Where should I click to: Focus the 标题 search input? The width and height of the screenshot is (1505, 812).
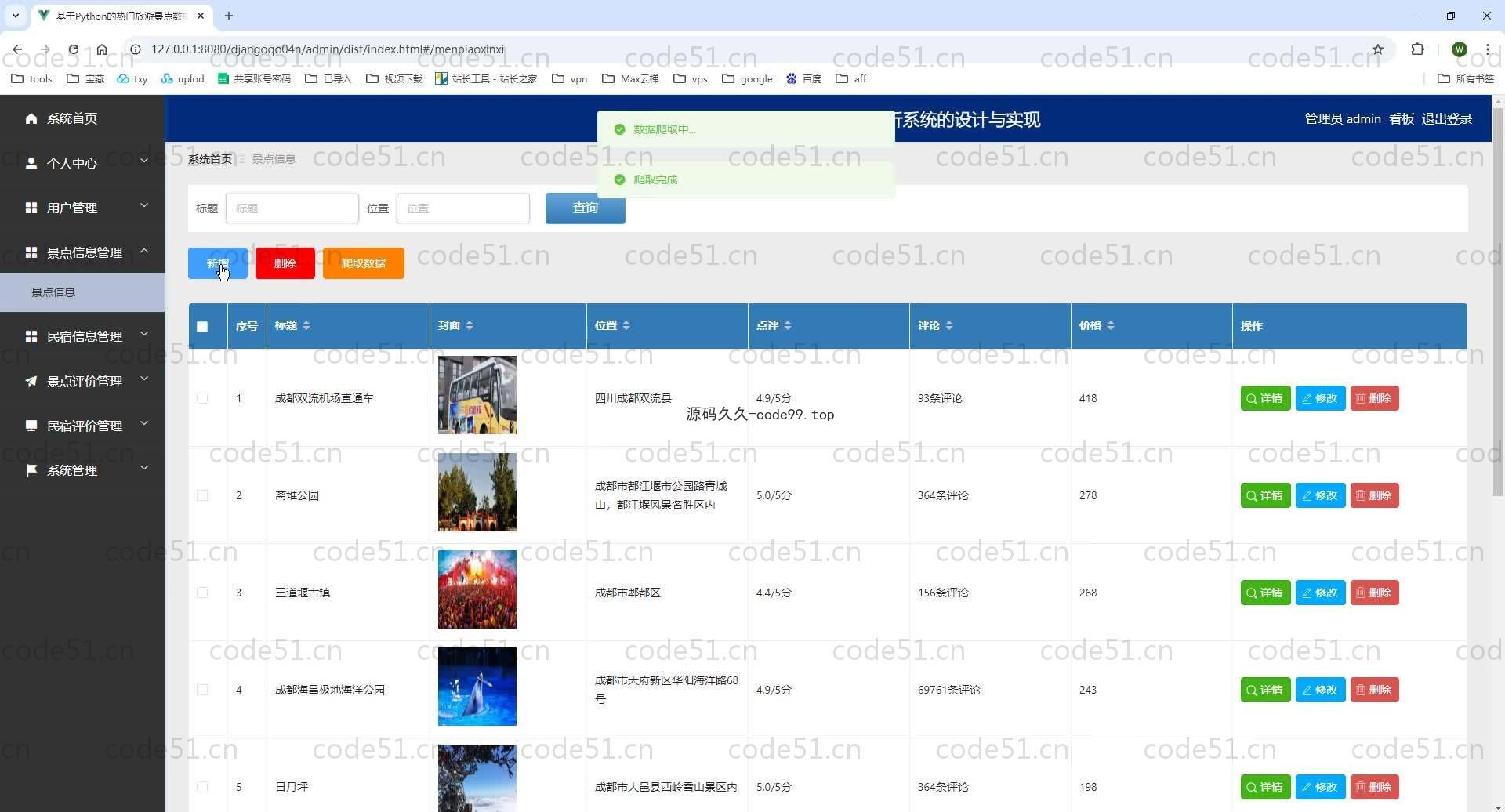pos(292,208)
